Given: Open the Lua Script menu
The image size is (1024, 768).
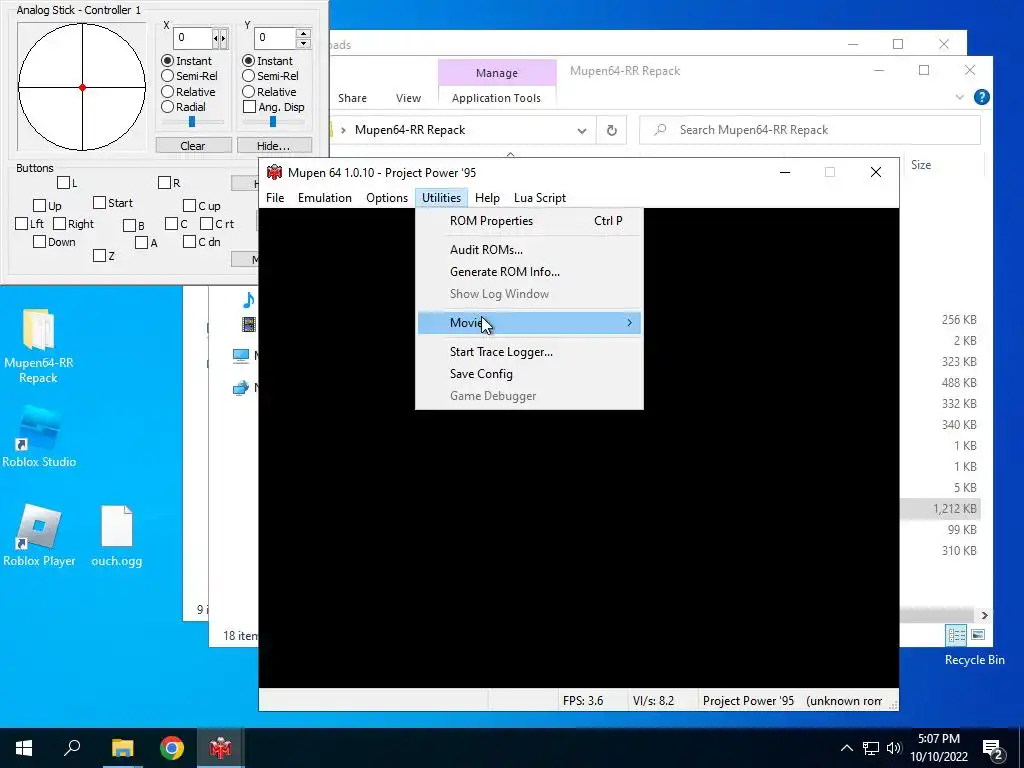Looking at the screenshot, I should pos(539,198).
